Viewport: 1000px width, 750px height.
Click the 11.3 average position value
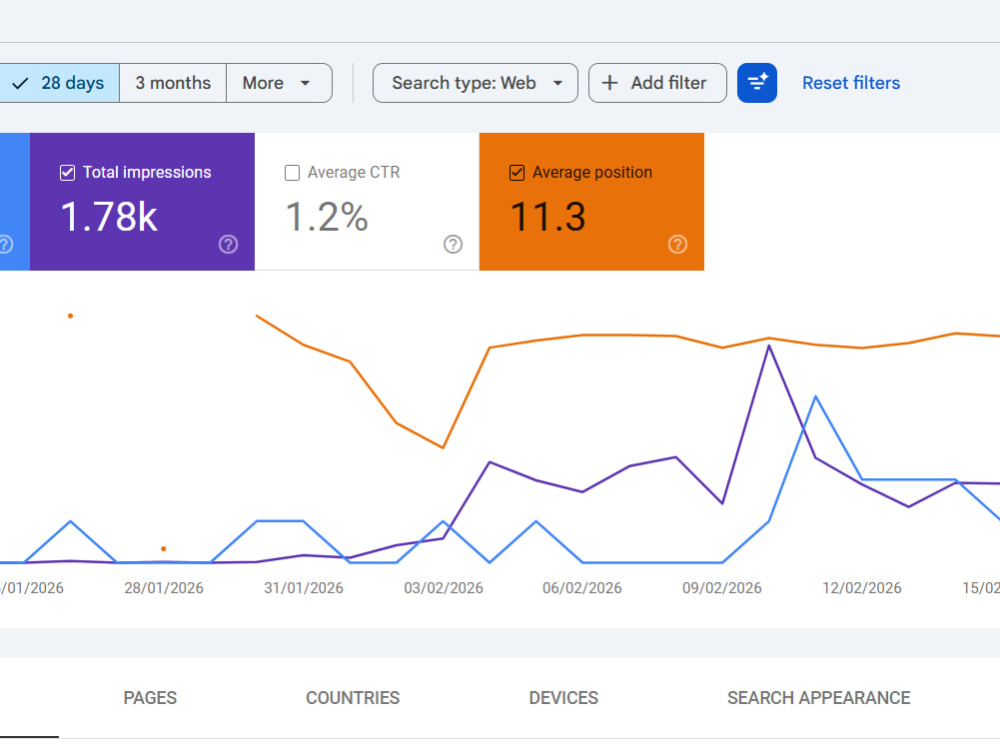[x=548, y=217]
